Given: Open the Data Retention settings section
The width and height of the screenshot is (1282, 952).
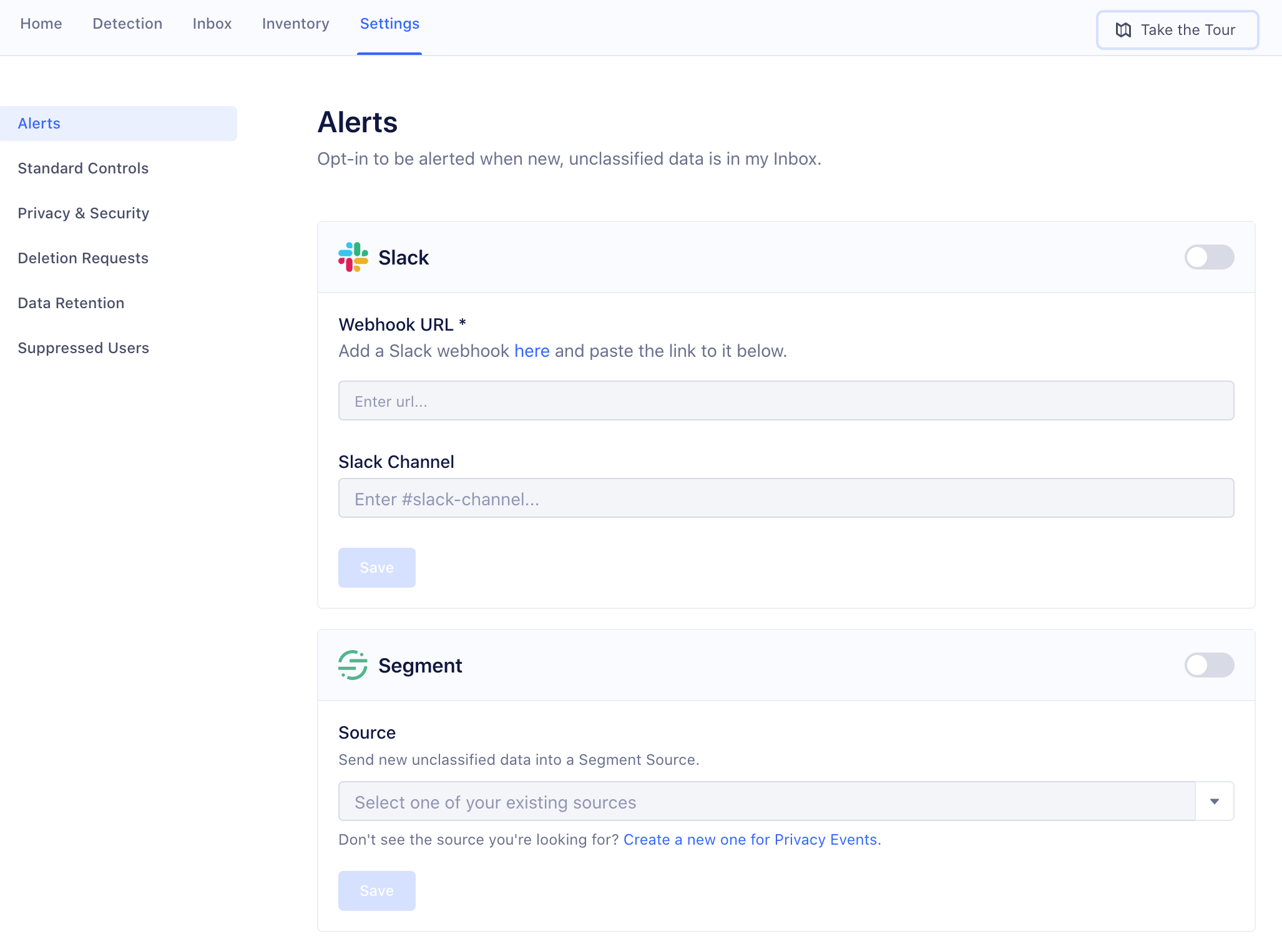Looking at the screenshot, I should pyautogui.click(x=71, y=303).
